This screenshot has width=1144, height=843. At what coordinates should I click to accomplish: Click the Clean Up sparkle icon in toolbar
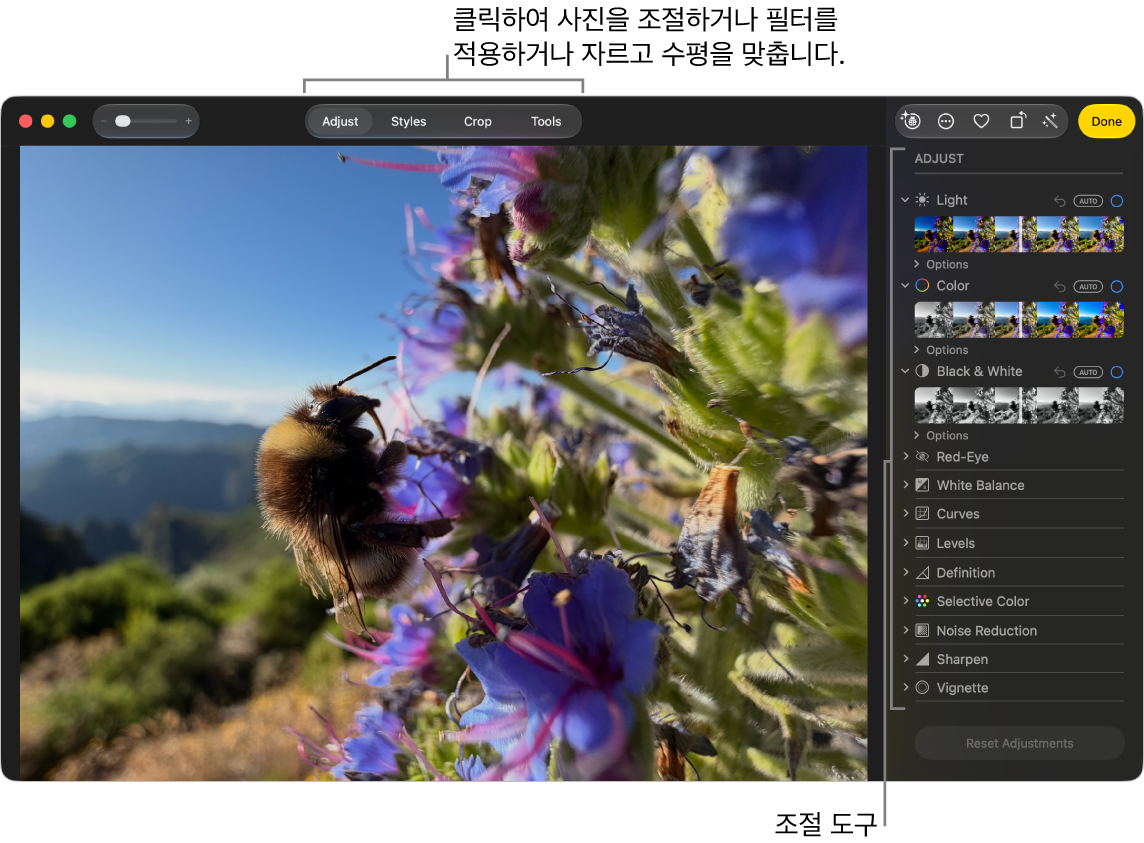click(911, 120)
